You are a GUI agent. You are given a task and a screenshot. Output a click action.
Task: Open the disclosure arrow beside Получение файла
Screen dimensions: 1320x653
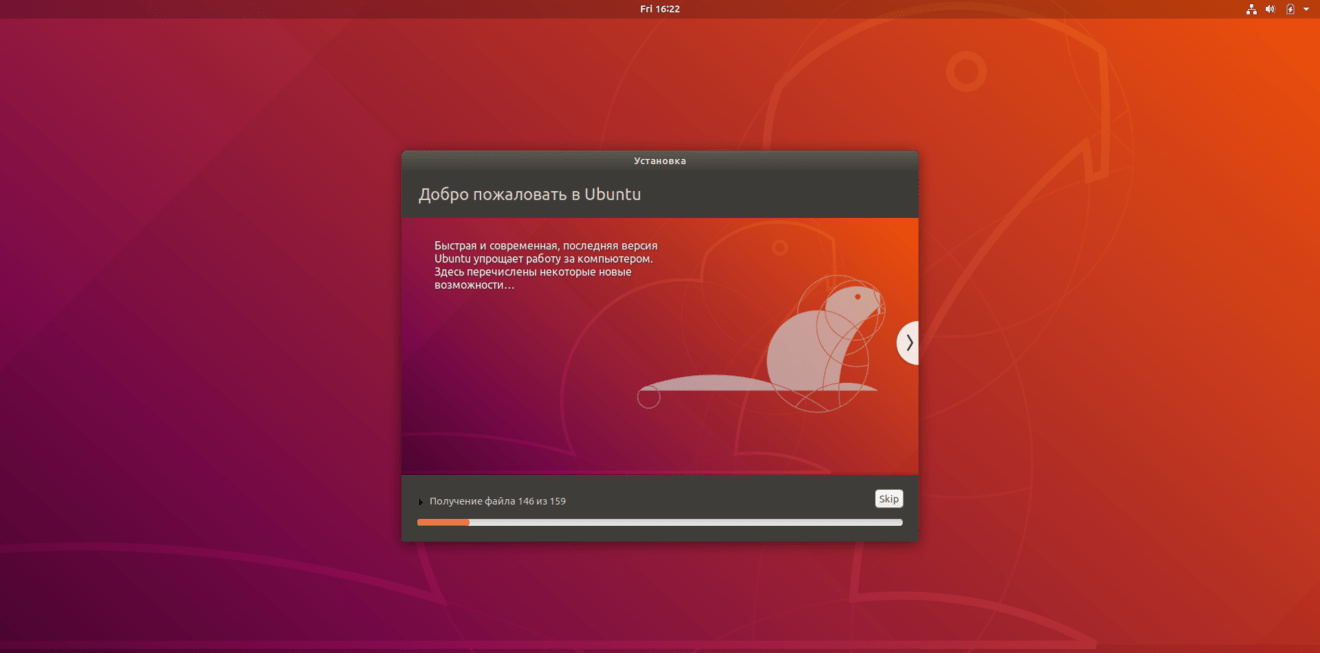click(x=419, y=500)
